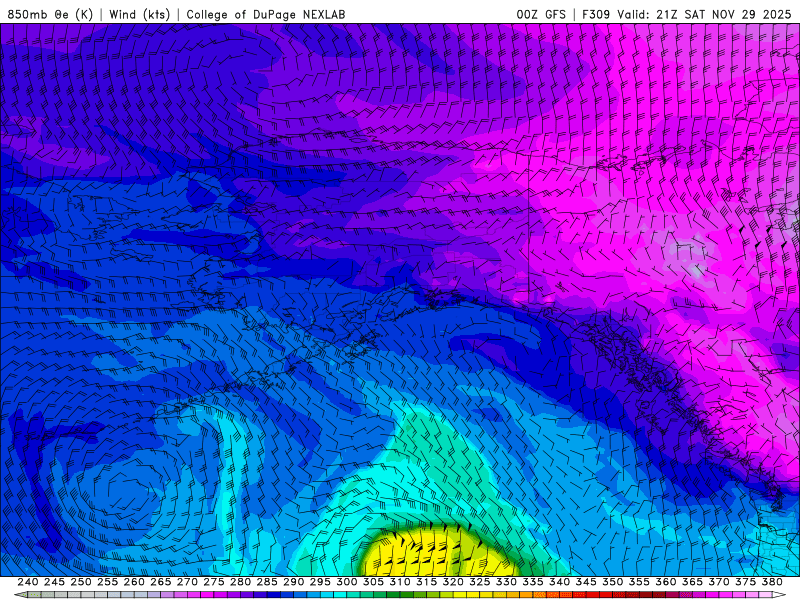This screenshot has height=600, width=800.
Task: Click the "850mb θe (K)" title text
Action: (51, 14)
